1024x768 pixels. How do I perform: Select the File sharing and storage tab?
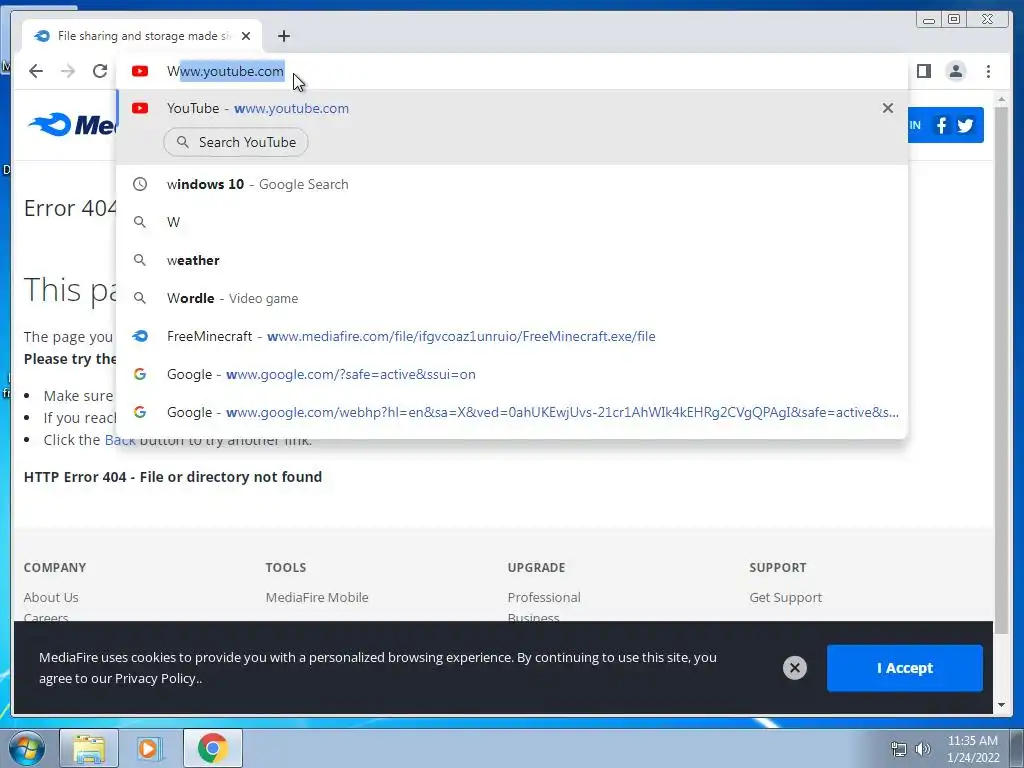142,36
